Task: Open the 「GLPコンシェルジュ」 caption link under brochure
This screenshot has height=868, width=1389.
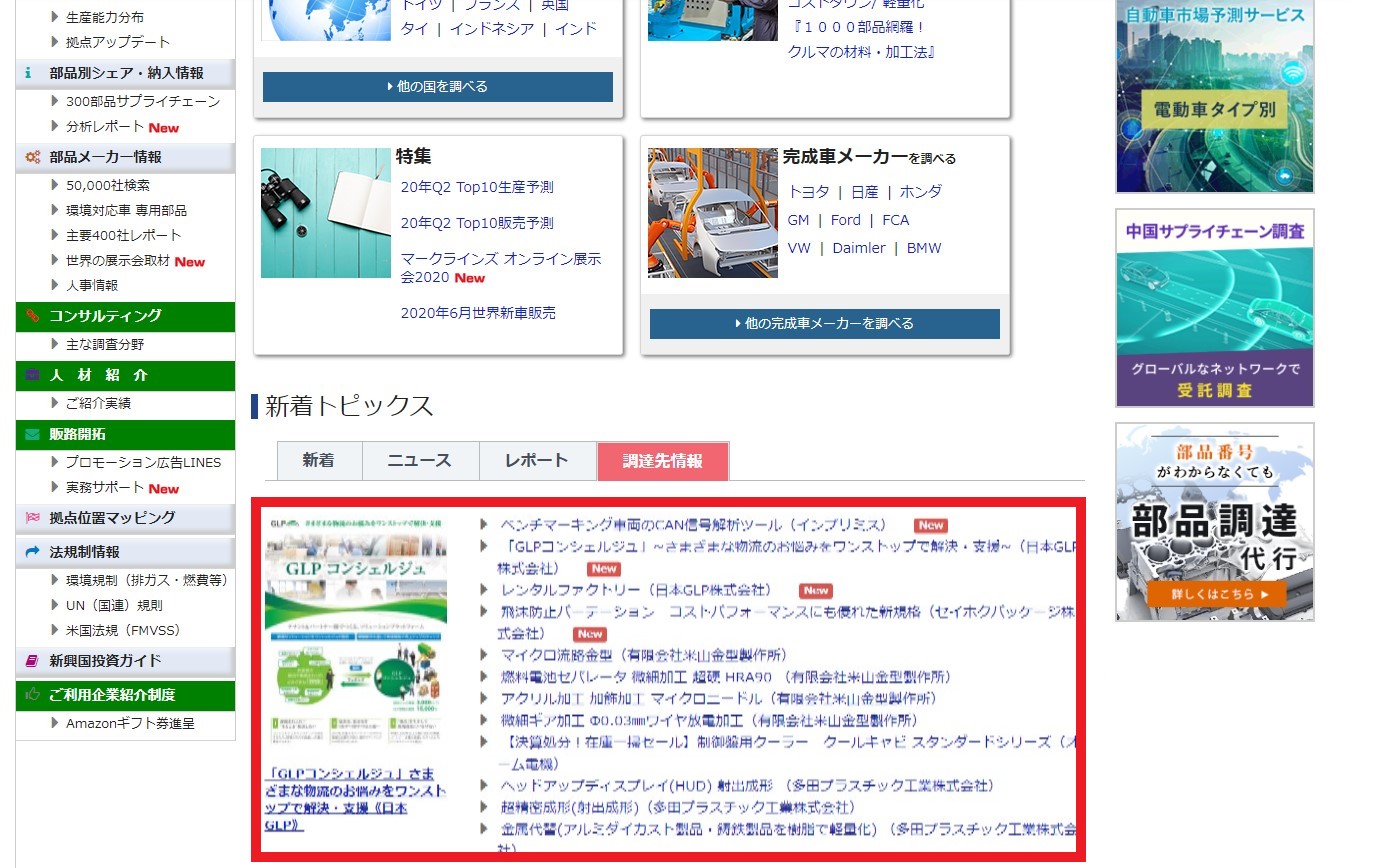Action: (x=355, y=800)
